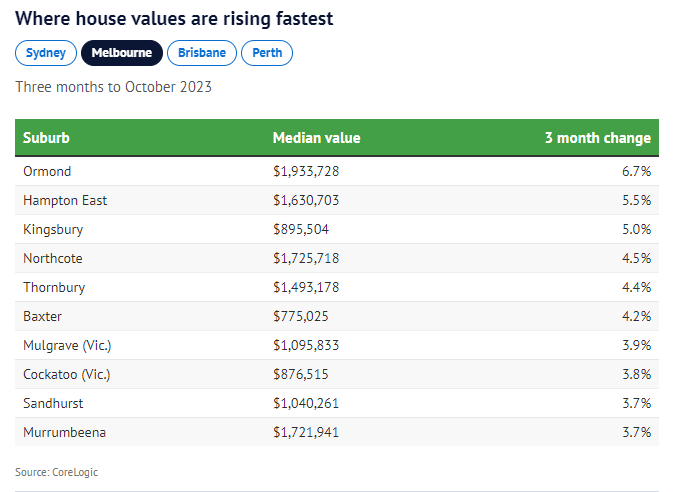This screenshot has width=681, height=492.
Task: Click the 4.4% change for Thornbury
Action: 637,287
